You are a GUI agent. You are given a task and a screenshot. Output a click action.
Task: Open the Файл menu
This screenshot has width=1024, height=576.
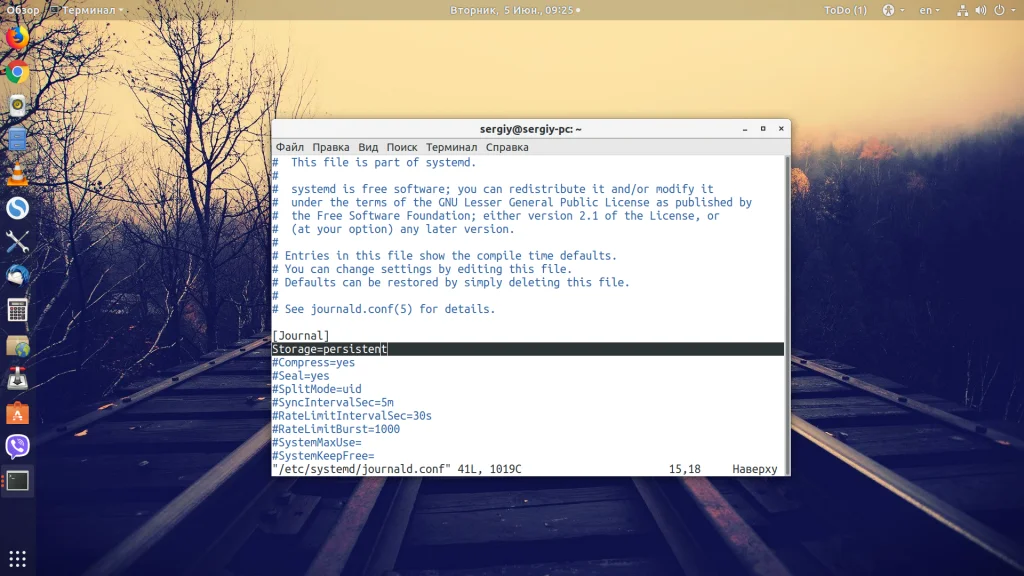click(x=290, y=147)
